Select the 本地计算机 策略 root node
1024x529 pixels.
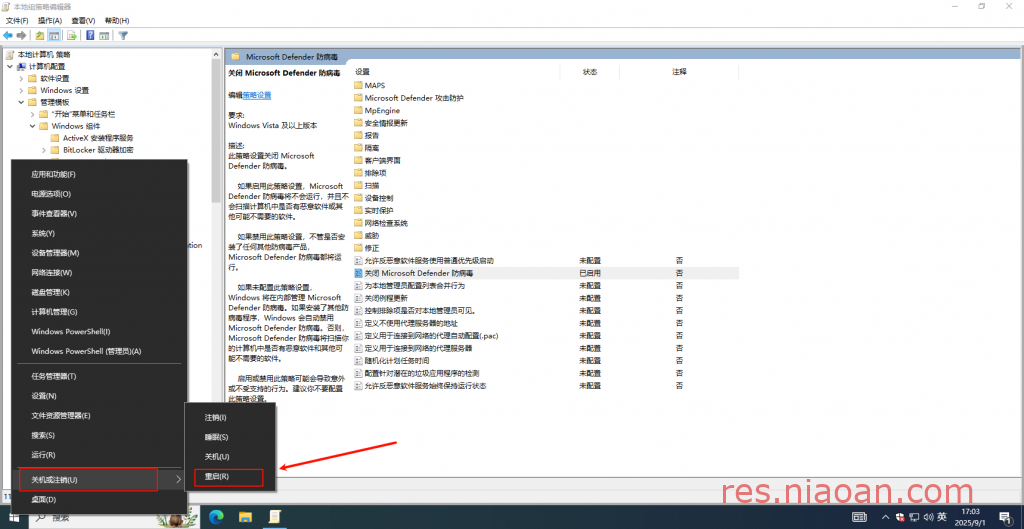(x=38, y=55)
